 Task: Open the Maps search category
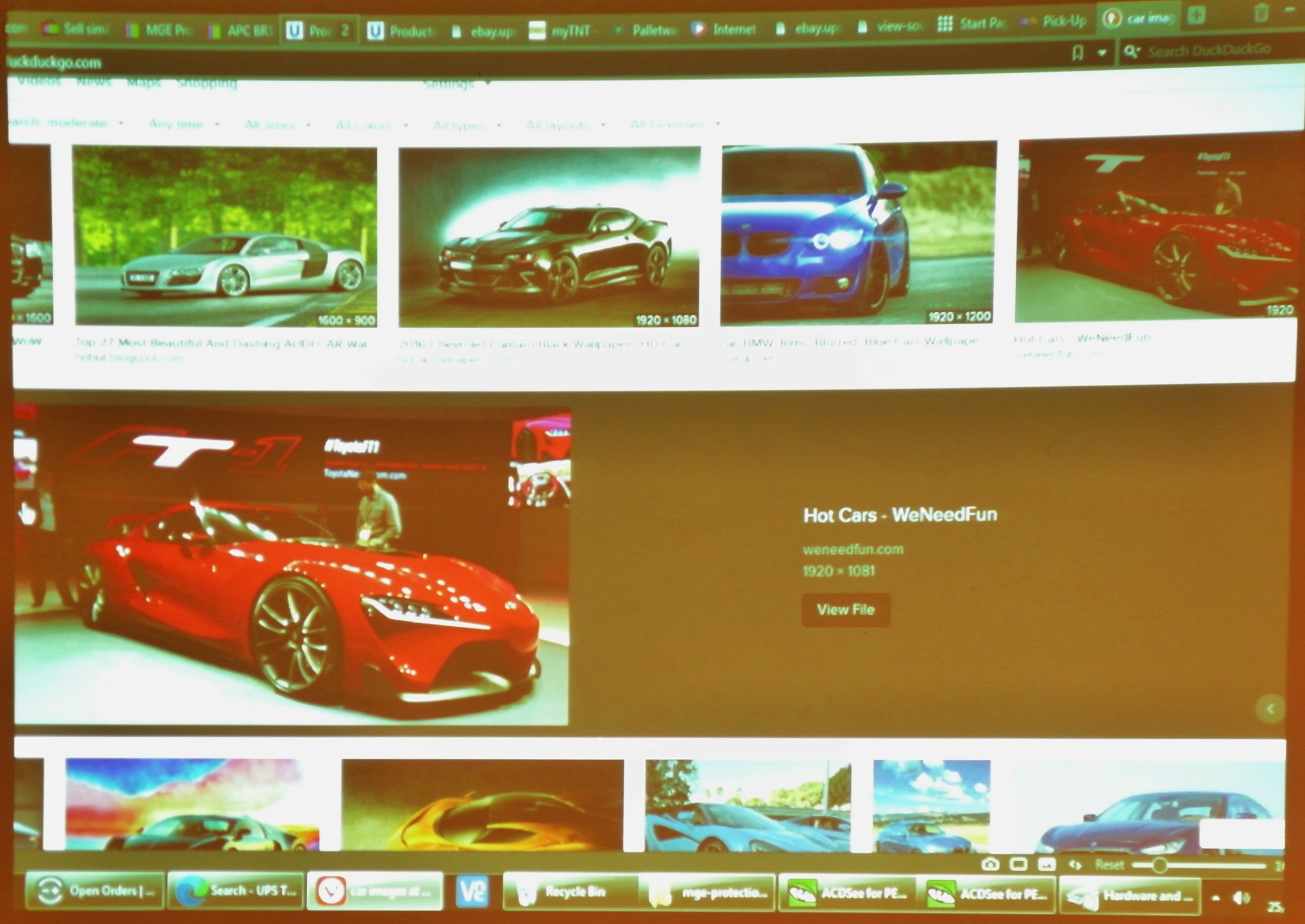(x=143, y=82)
